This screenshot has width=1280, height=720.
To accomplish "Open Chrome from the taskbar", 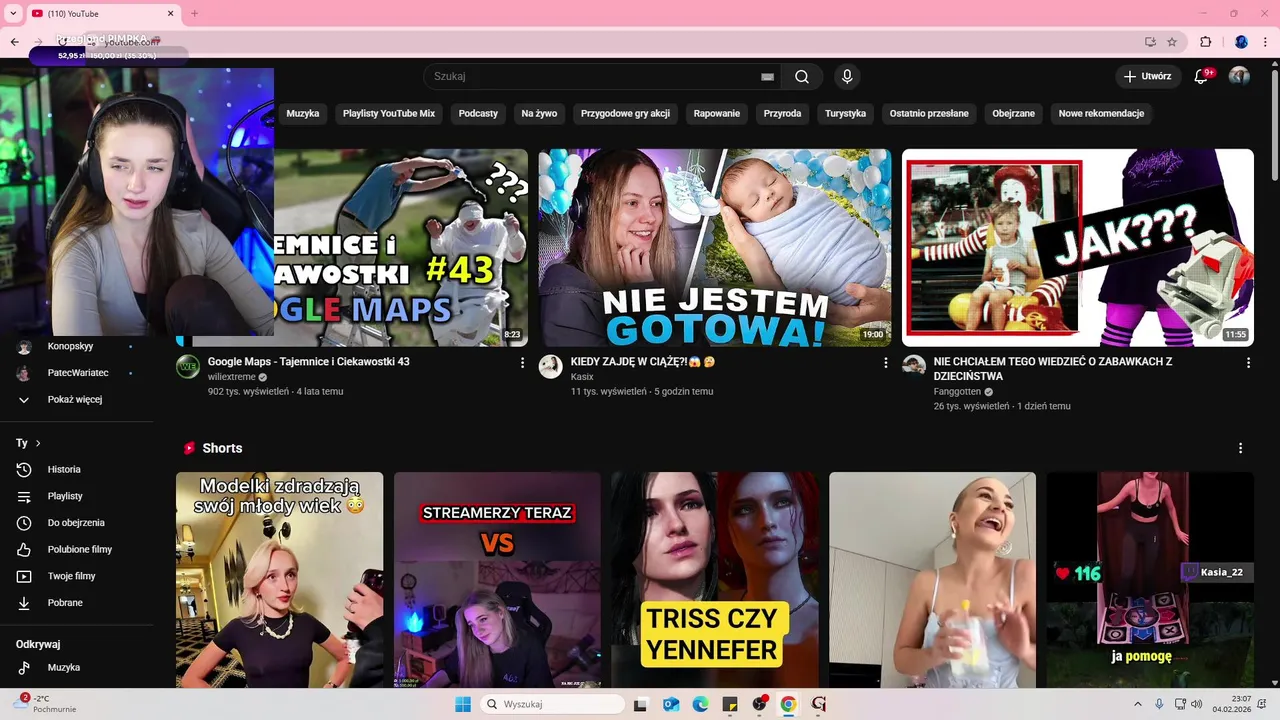I will coord(788,704).
